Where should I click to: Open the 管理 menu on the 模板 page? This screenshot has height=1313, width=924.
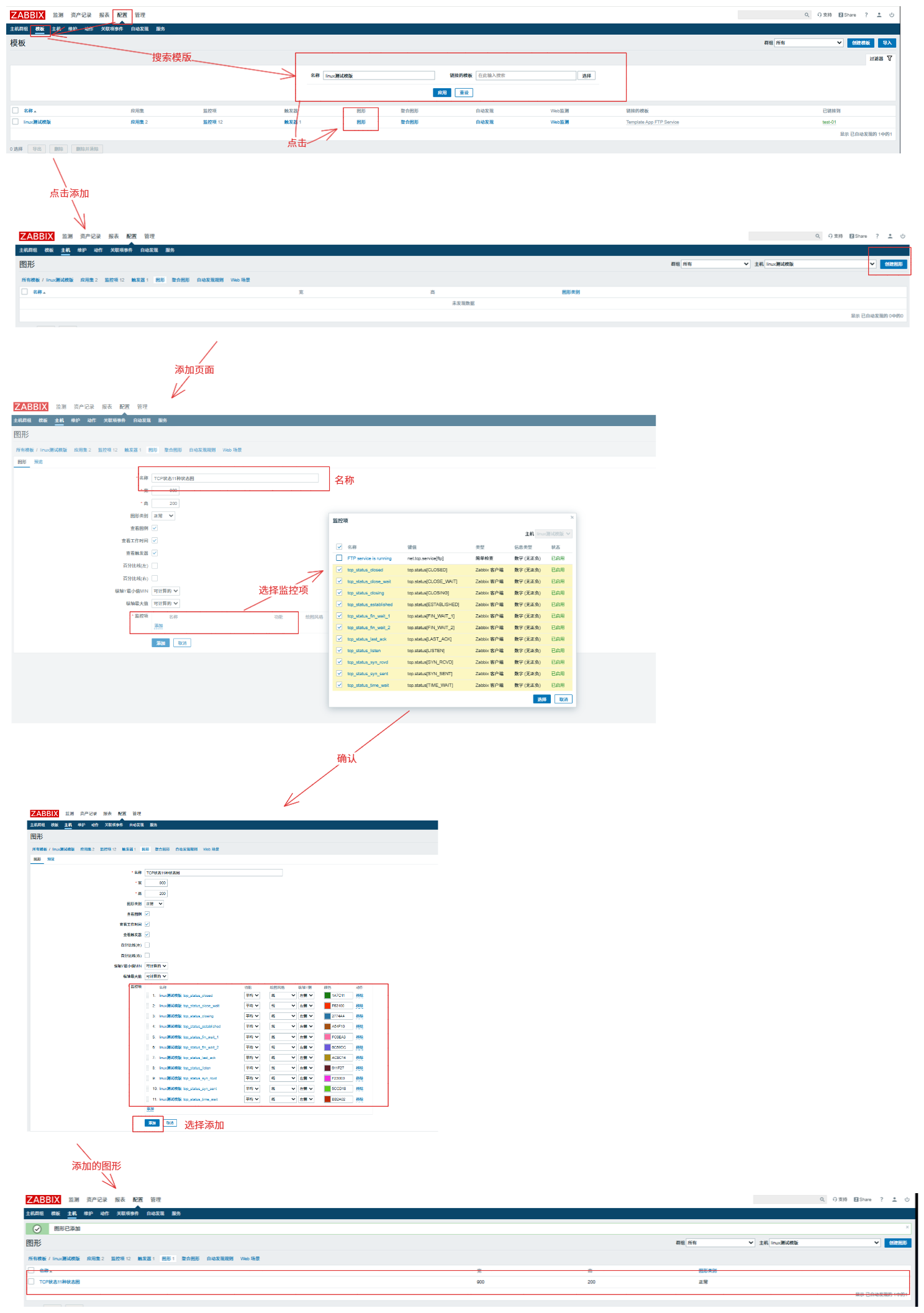click(140, 15)
